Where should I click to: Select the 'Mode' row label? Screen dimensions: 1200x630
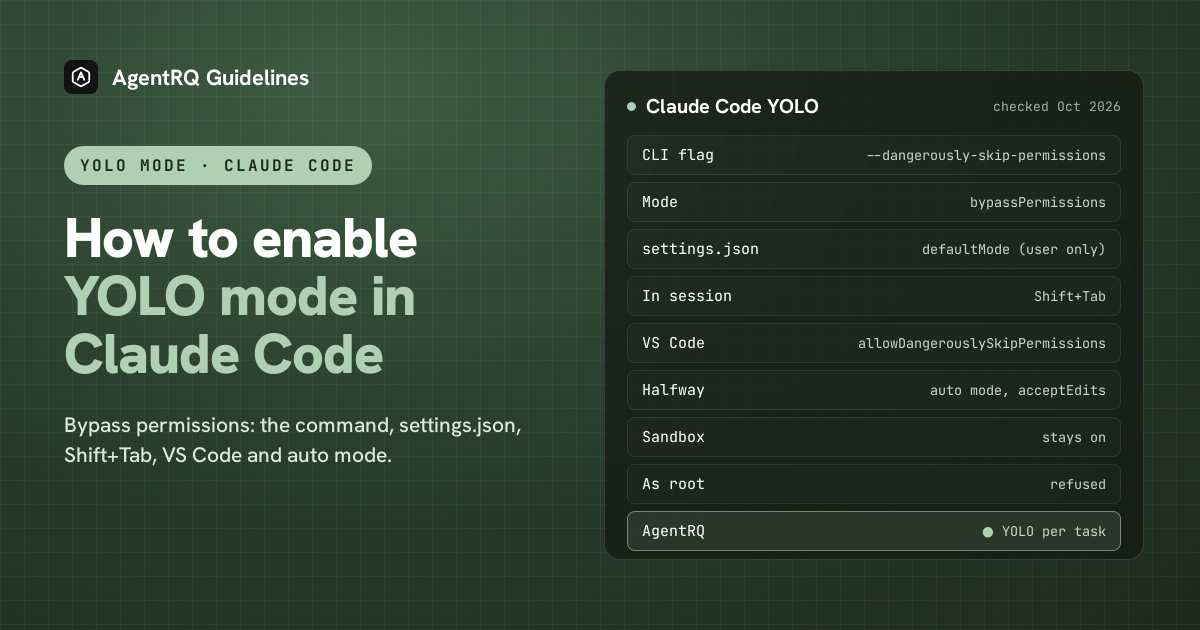[x=660, y=202]
